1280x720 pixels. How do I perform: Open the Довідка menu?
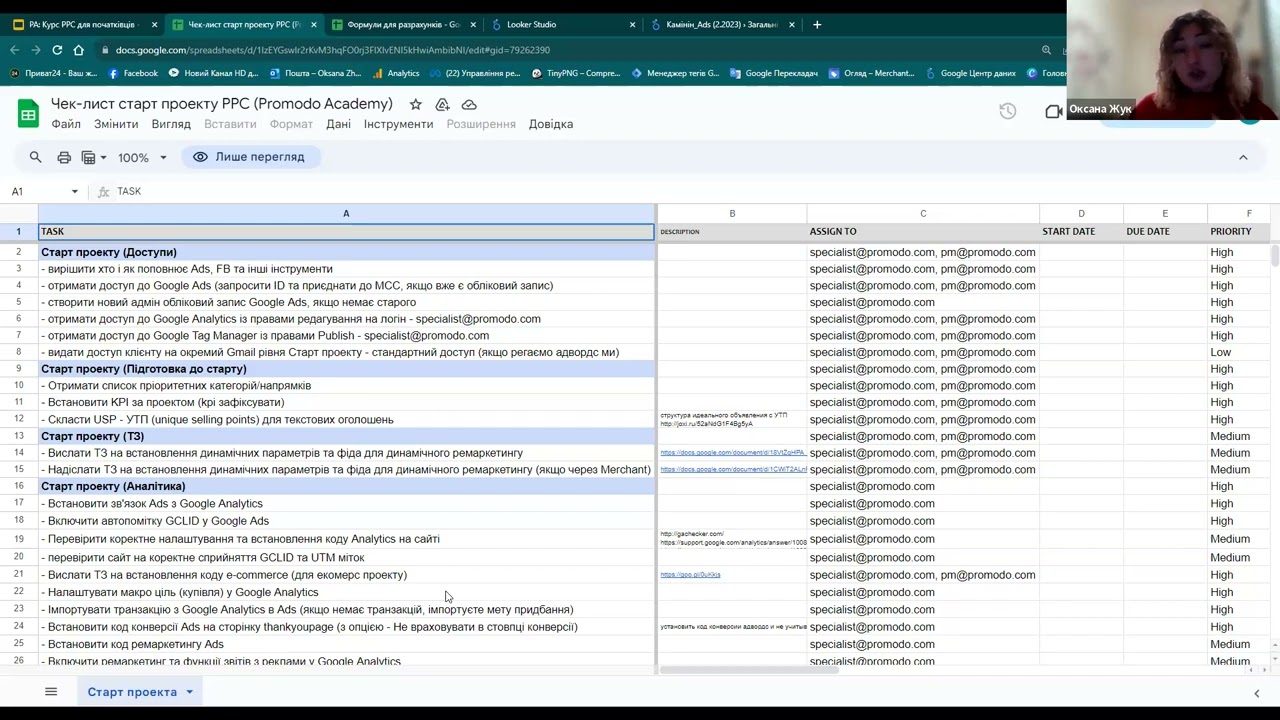point(551,124)
